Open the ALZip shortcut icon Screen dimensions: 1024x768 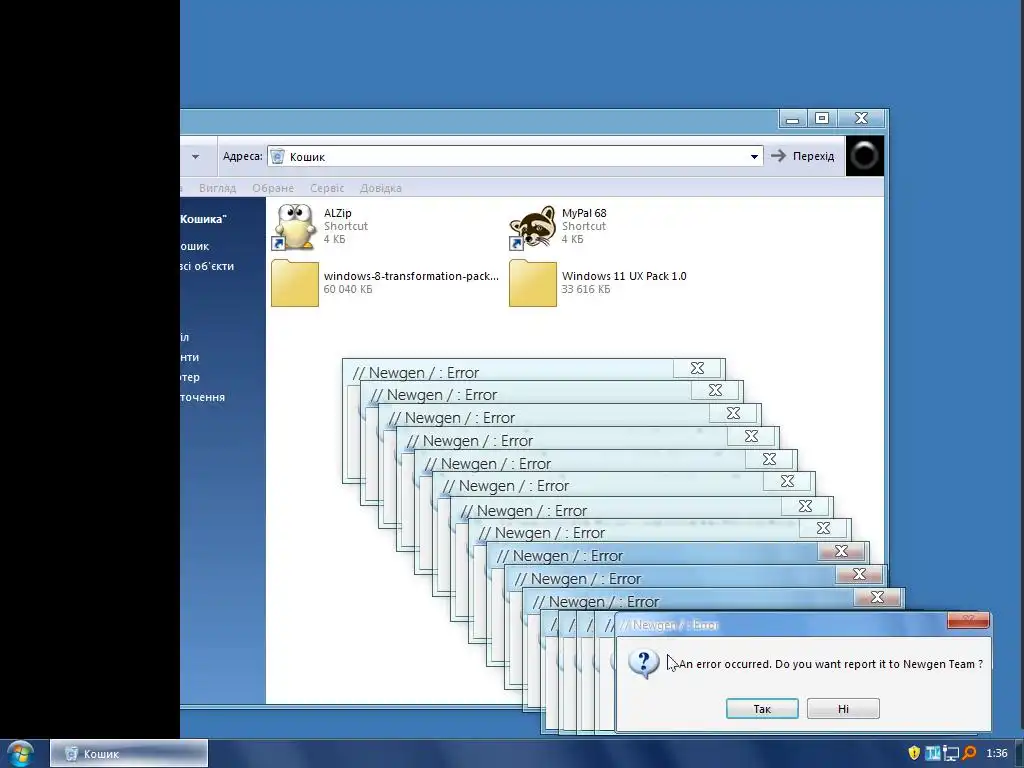pos(295,227)
